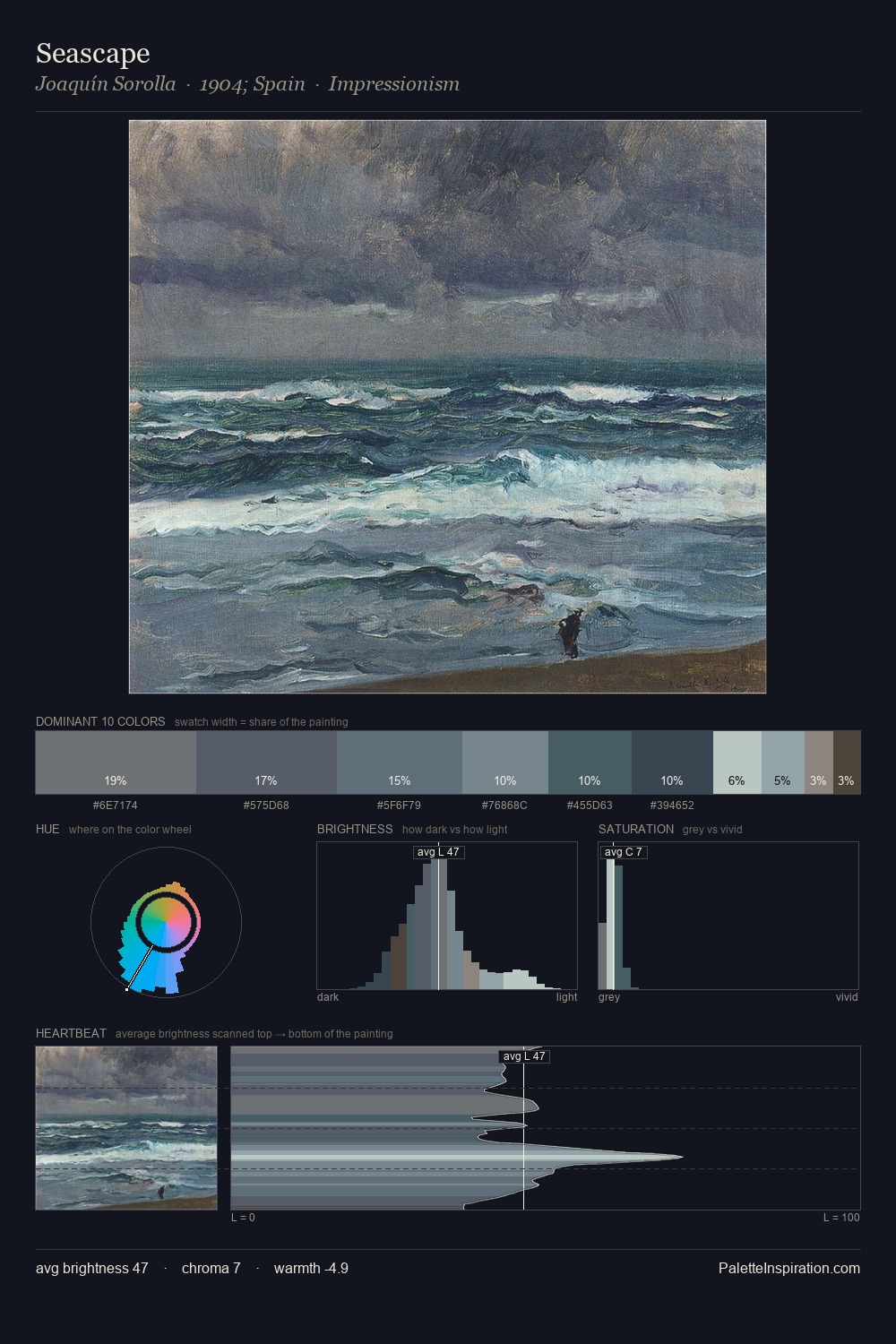Click the main Seascape painting image

(x=447, y=407)
